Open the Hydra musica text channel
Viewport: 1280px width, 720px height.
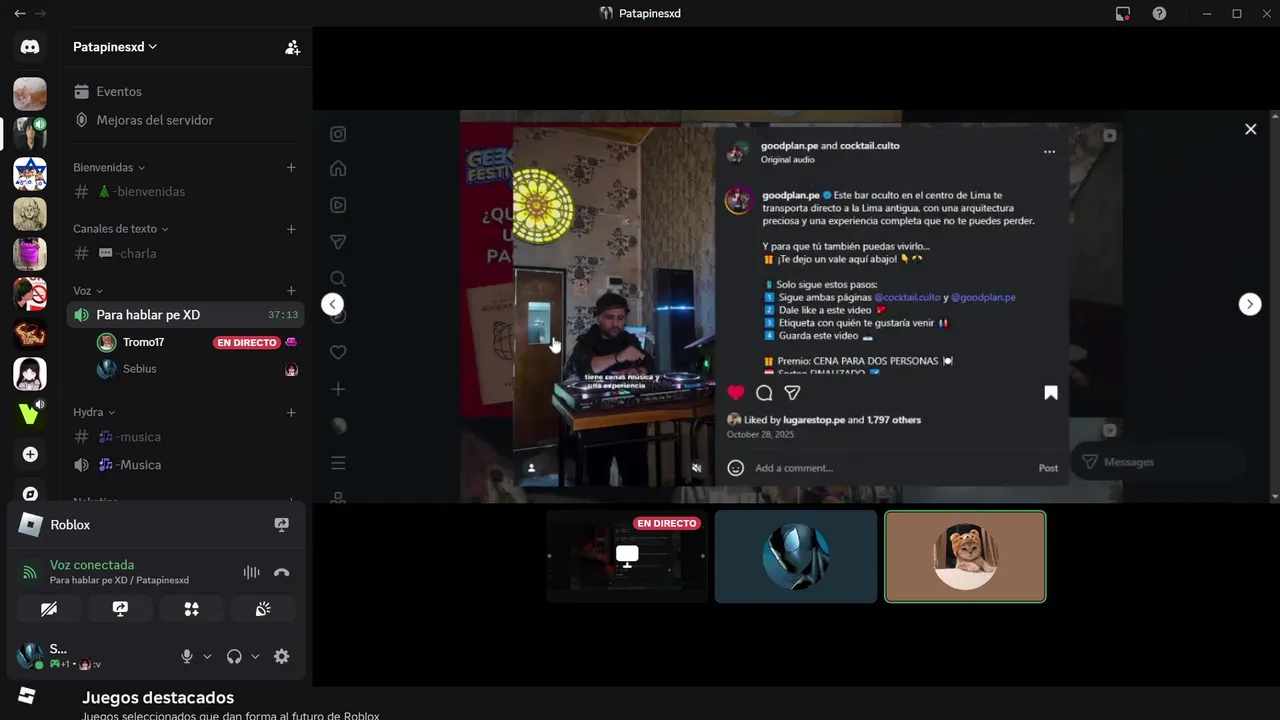click(186, 437)
